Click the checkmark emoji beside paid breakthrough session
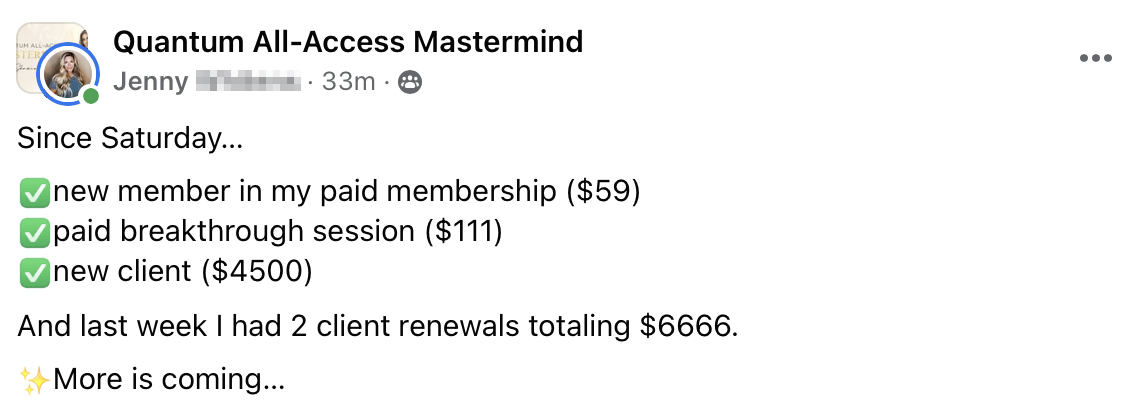1136x405 pixels. click(x=35, y=233)
